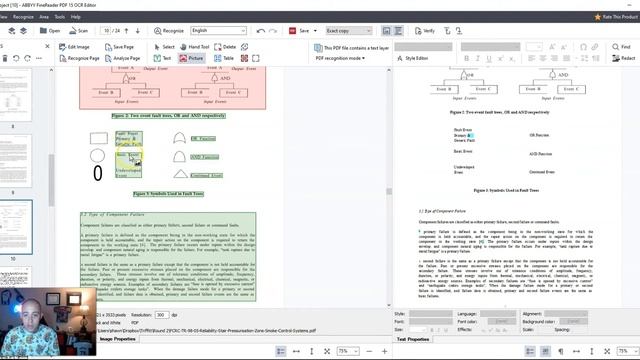Viewport: 640px width, 360px height.
Task: Click the Delete area tool
Action: click(x=225, y=47)
